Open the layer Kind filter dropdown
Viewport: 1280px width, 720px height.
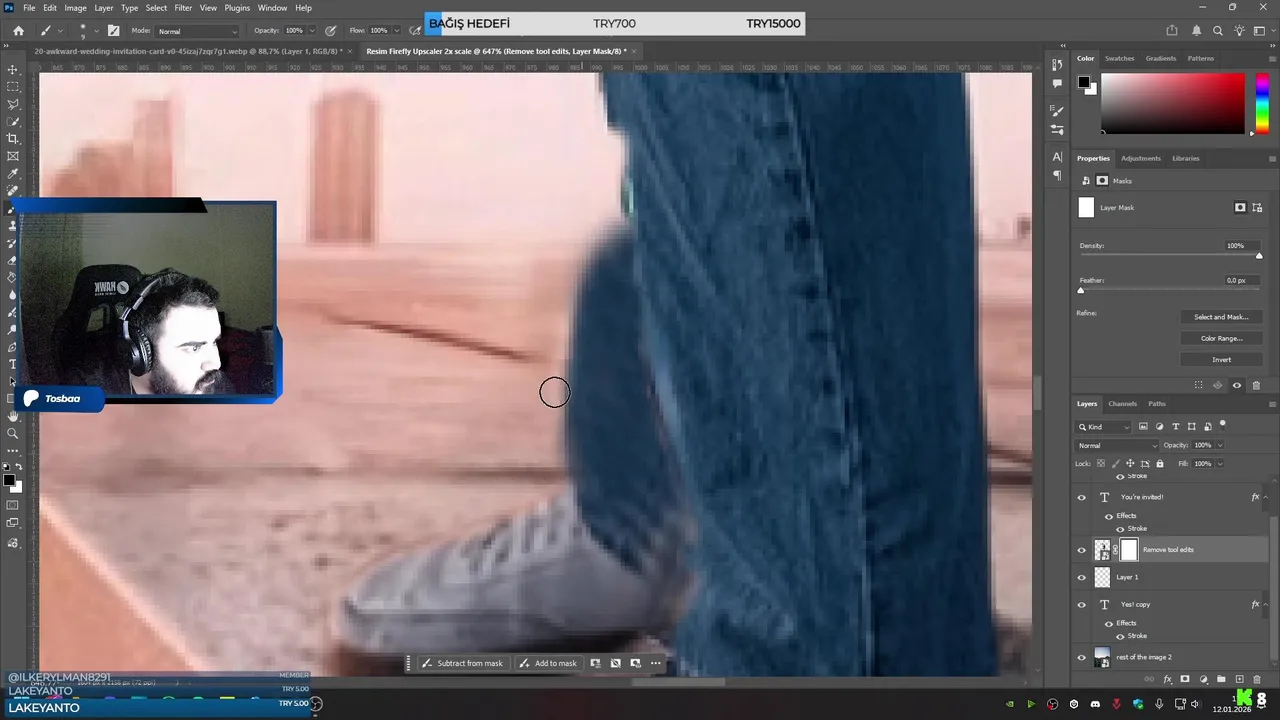tap(1105, 427)
